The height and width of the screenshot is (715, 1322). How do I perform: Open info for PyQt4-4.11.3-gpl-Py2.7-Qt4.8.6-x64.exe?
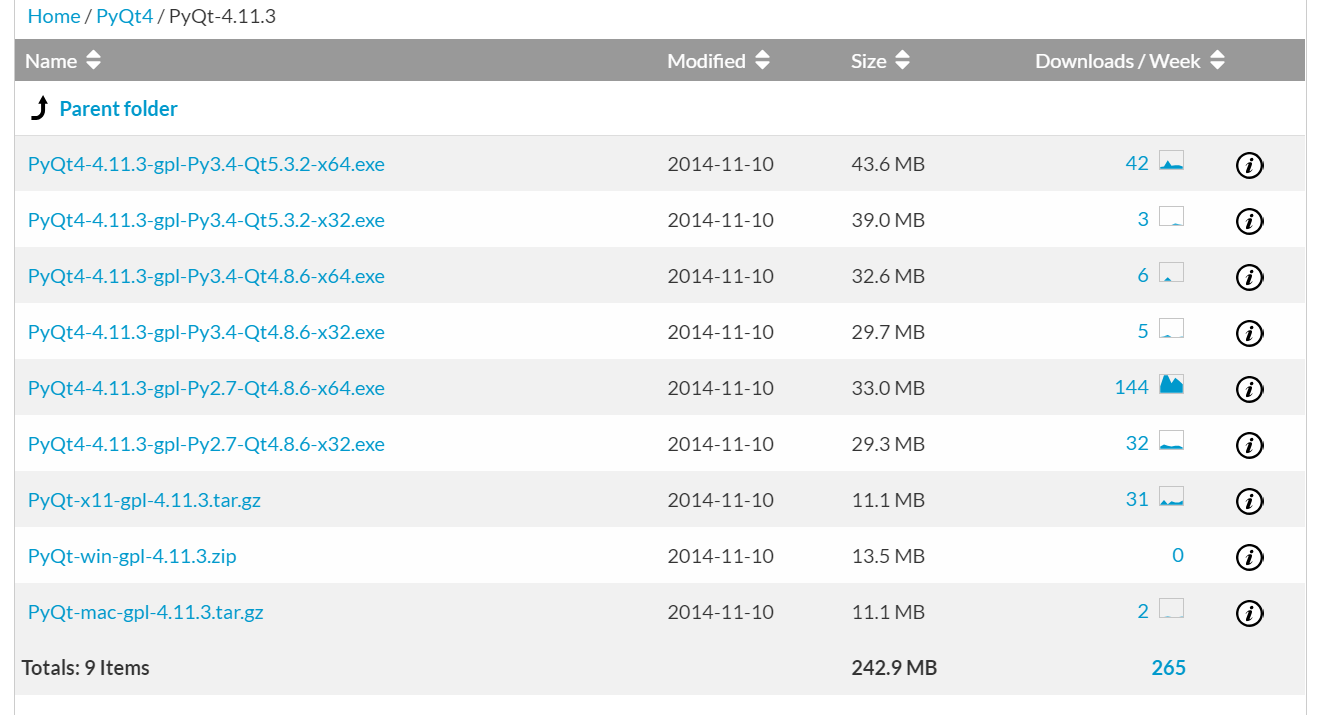coord(1249,389)
